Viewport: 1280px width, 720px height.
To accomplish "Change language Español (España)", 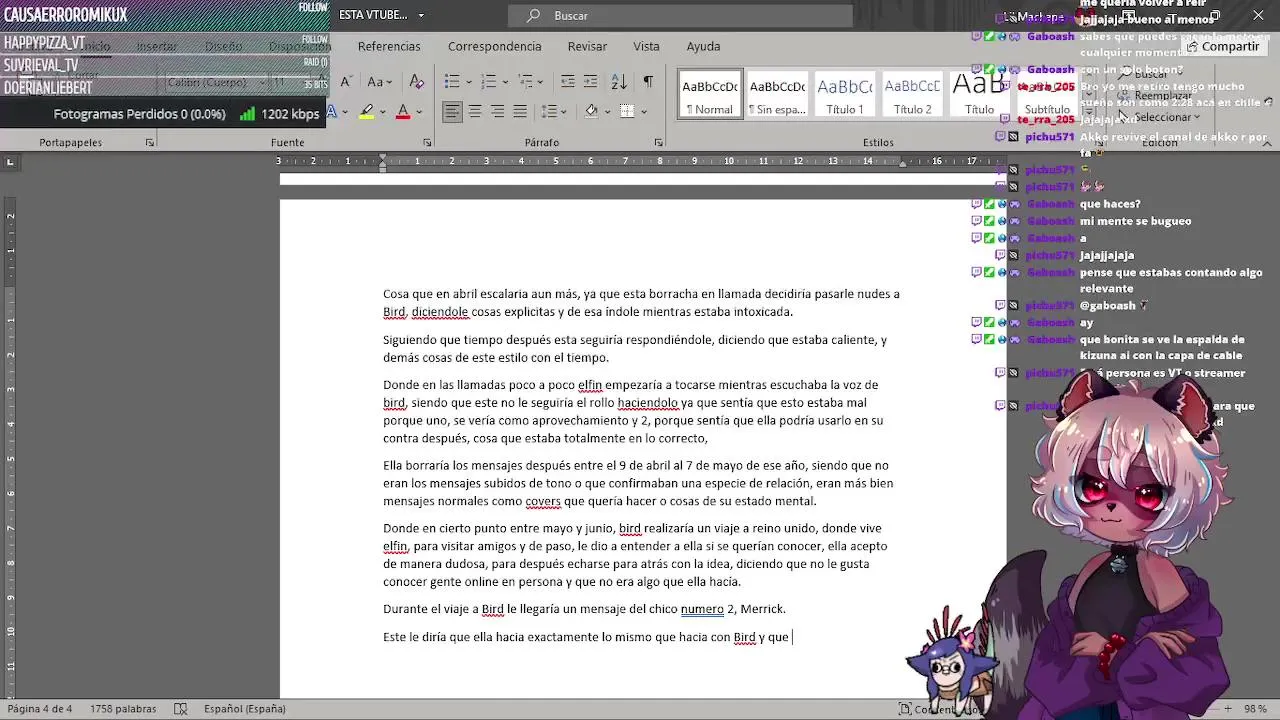I will tap(245, 708).
